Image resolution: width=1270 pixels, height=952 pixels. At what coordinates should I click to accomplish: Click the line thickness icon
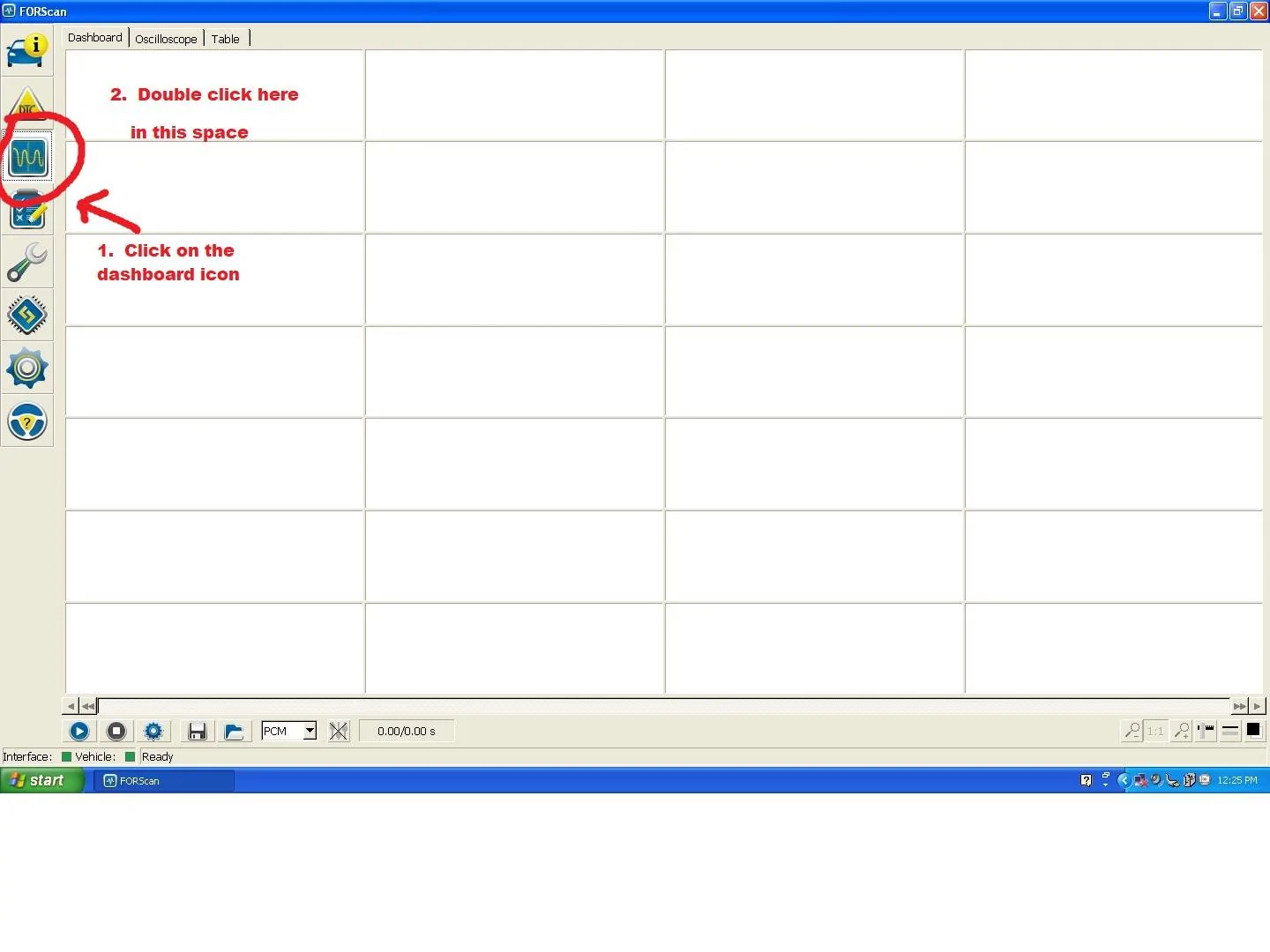click(x=1230, y=731)
